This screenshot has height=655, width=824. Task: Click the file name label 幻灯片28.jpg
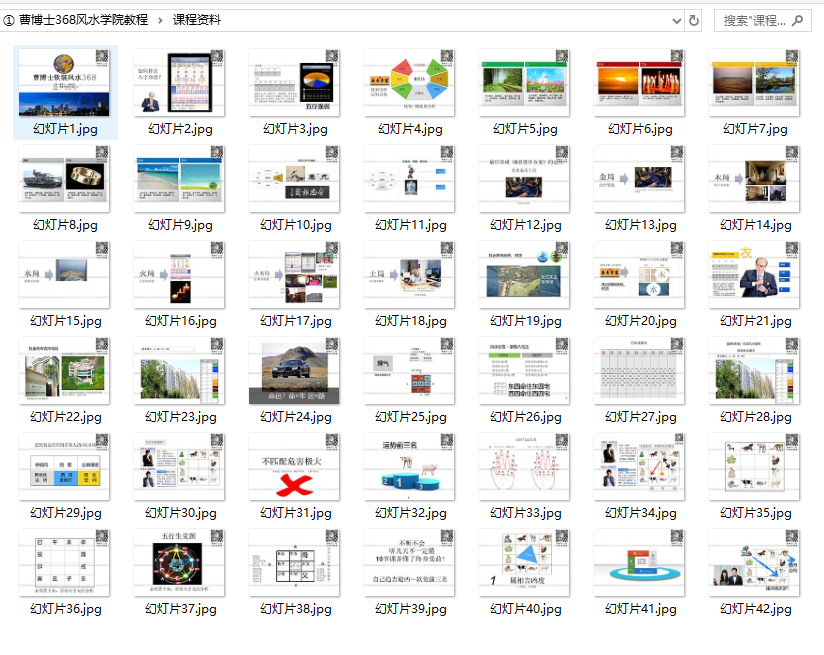tap(756, 417)
